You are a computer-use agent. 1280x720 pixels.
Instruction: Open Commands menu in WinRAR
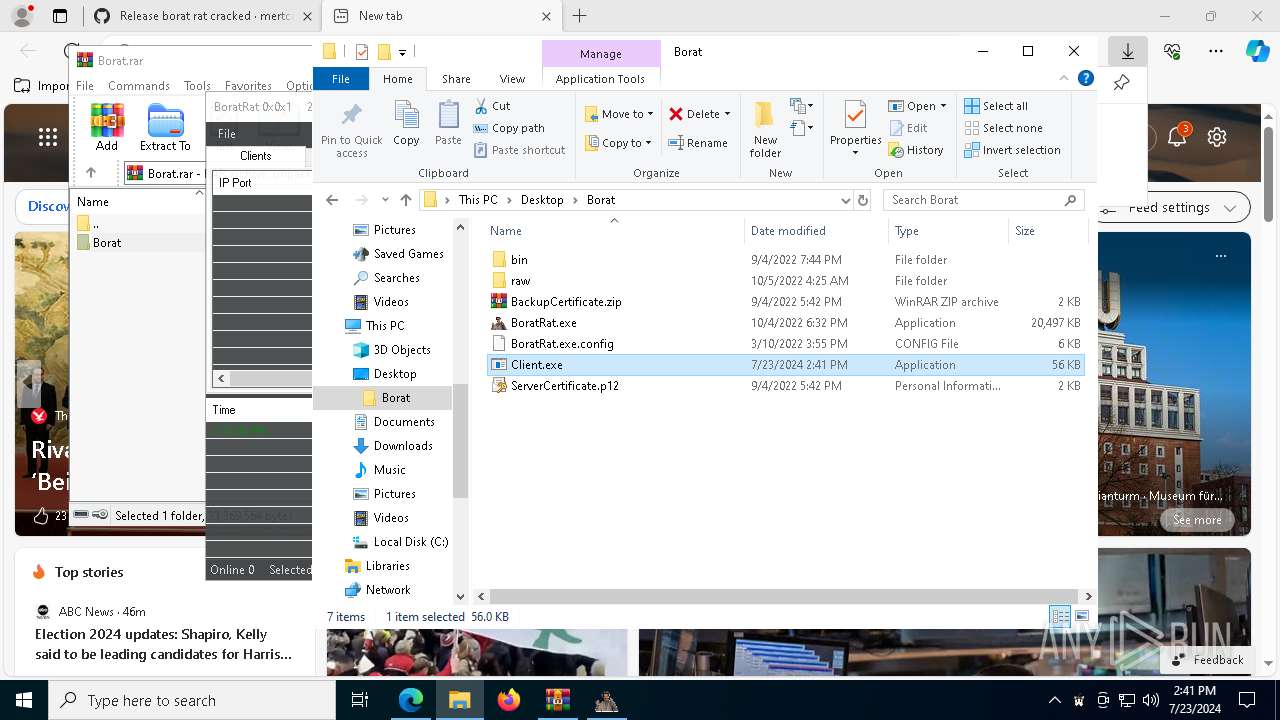point(139,86)
